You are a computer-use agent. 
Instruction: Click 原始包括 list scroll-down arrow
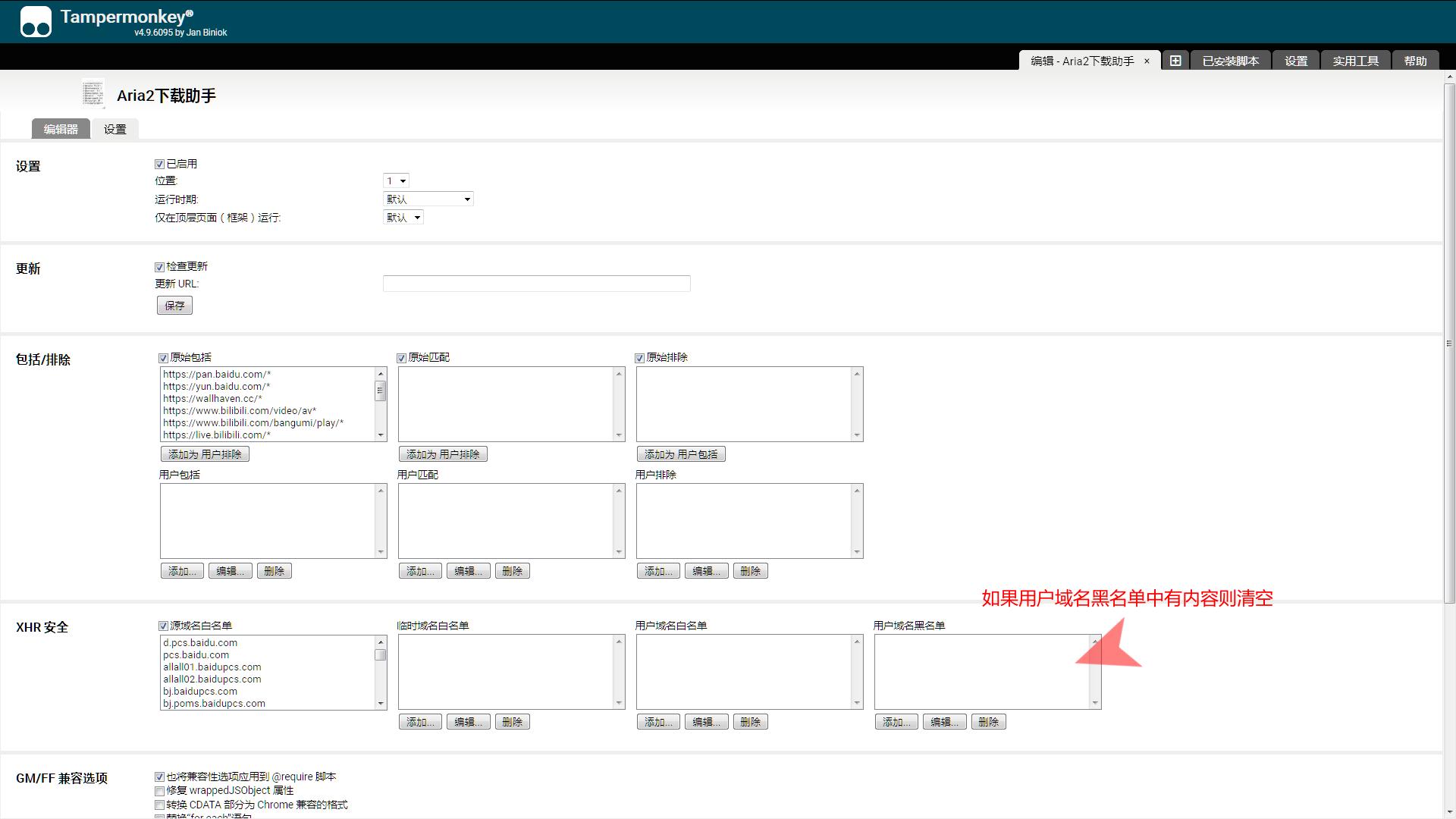(x=381, y=435)
